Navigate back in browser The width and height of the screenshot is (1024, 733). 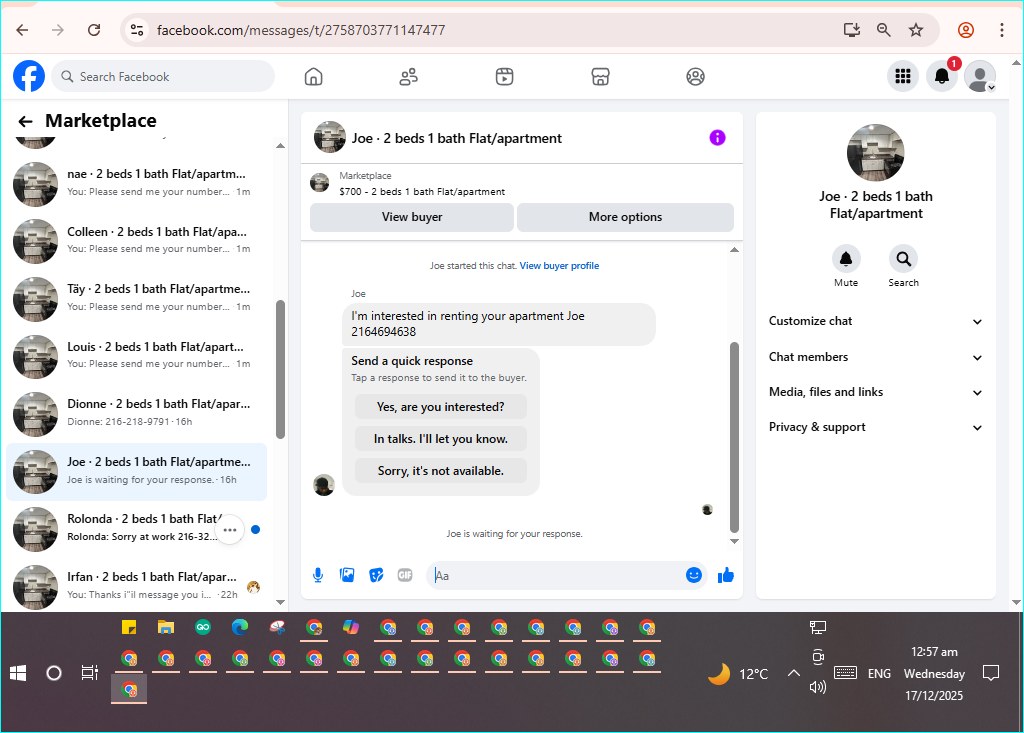(22, 30)
